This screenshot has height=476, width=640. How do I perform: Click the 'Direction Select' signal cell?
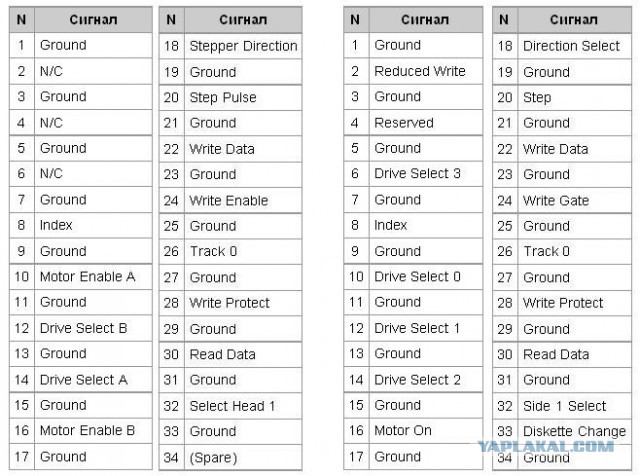[x=571, y=46]
